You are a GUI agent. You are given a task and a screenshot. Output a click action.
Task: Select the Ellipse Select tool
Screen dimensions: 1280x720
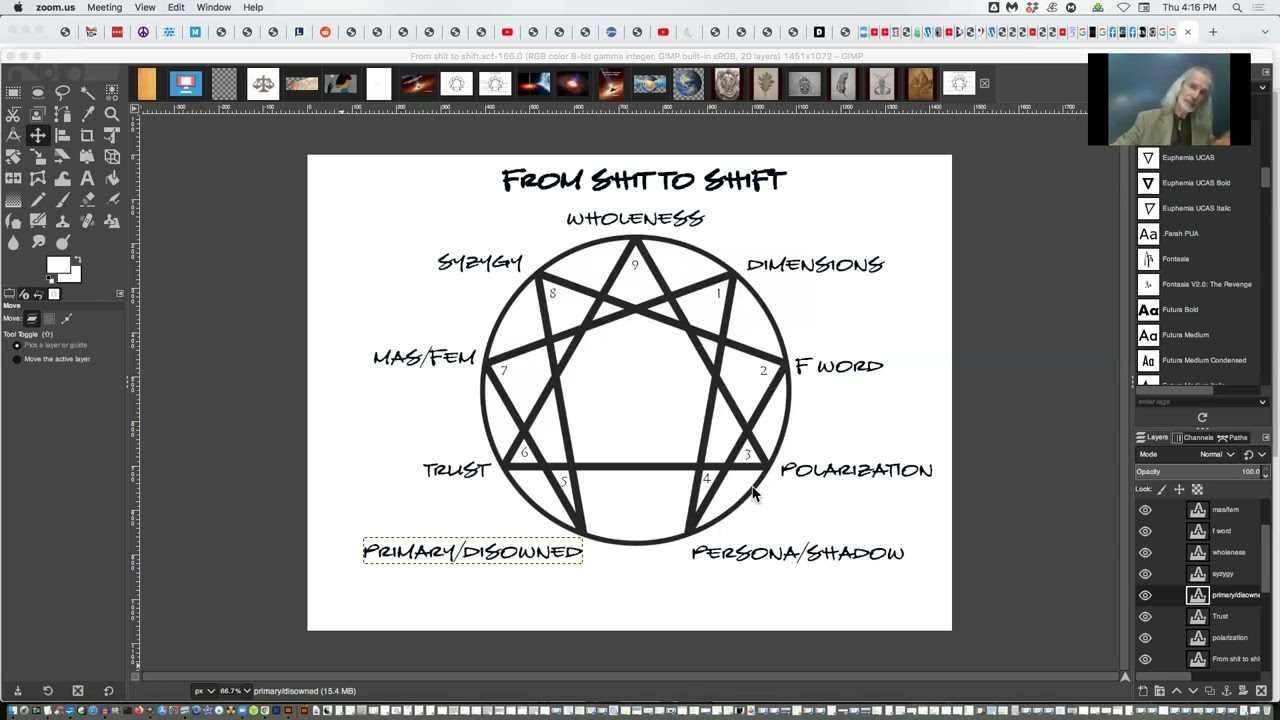click(37, 92)
